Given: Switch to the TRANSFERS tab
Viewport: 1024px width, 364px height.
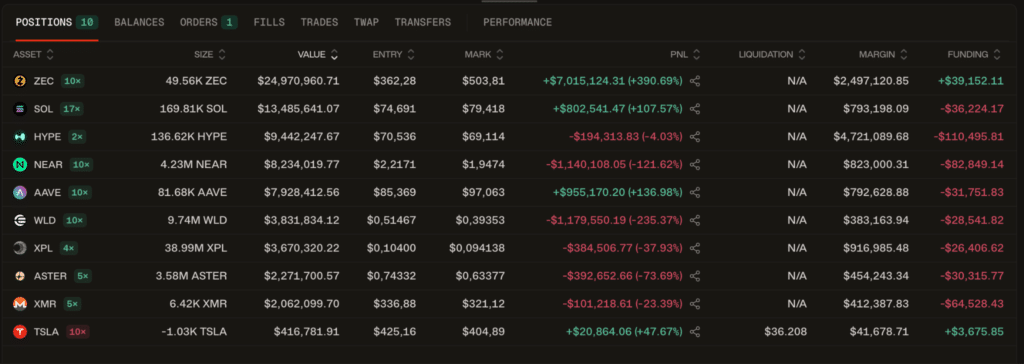Looking at the screenshot, I should (423, 22).
